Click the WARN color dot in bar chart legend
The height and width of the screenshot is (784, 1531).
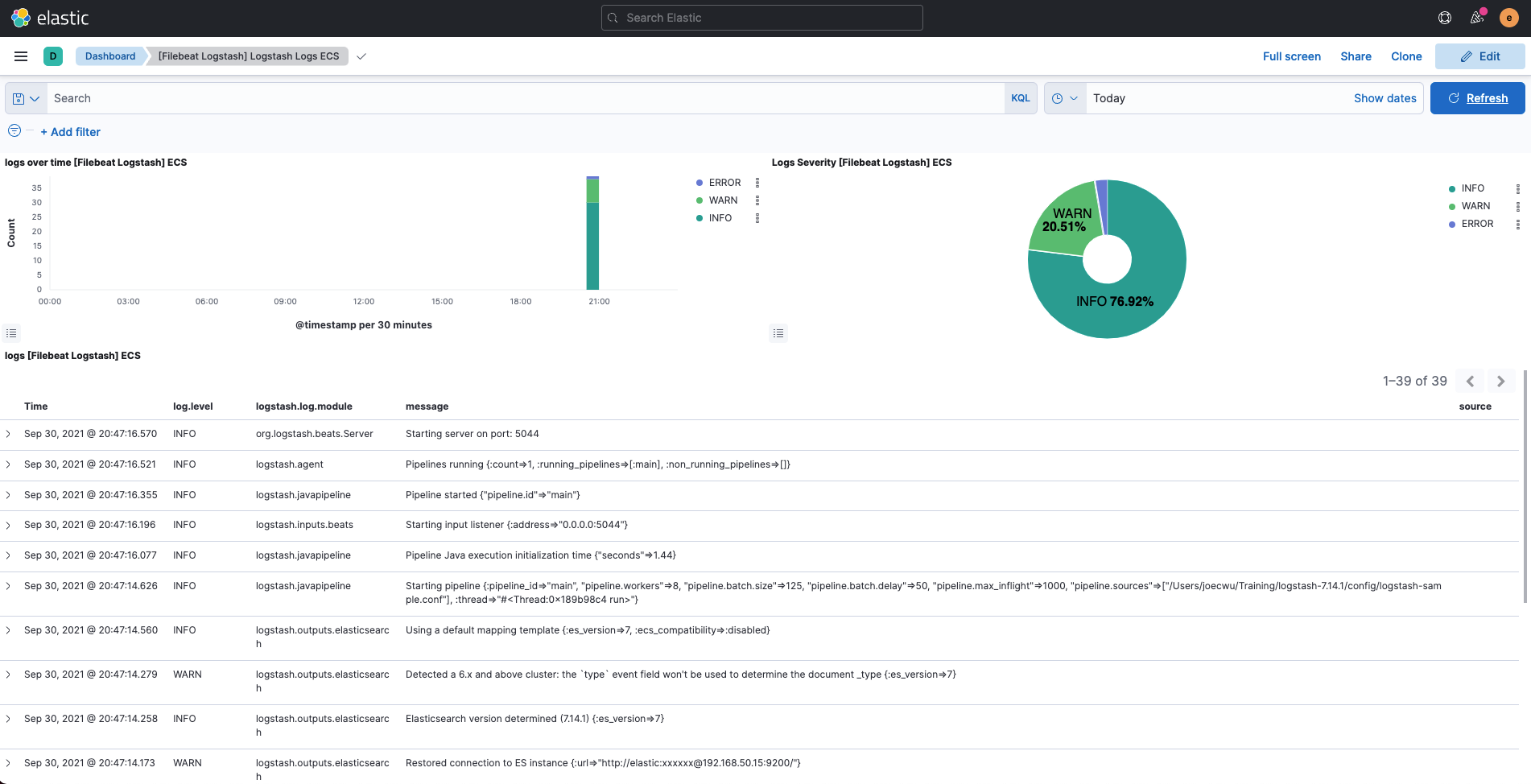699,200
